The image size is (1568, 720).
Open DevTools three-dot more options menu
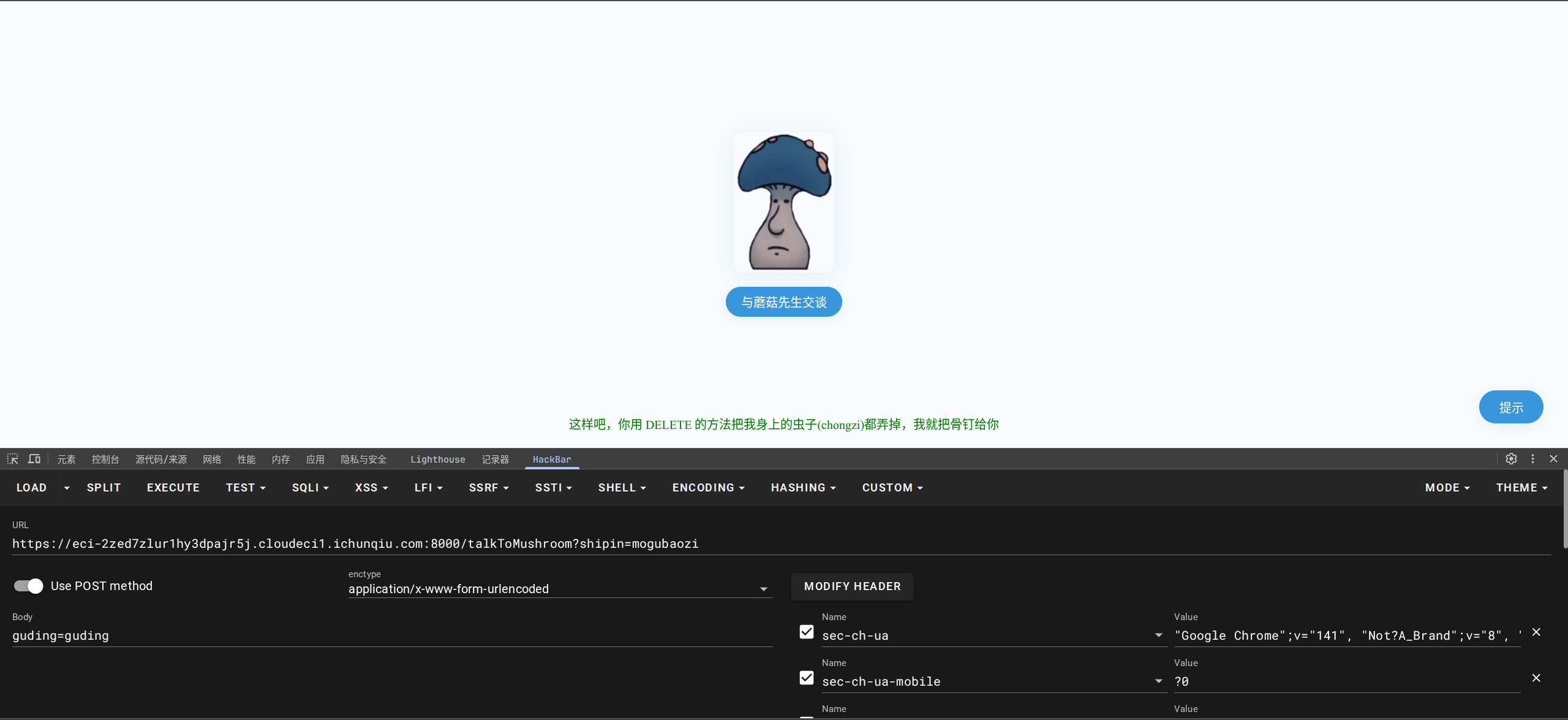click(1532, 459)
